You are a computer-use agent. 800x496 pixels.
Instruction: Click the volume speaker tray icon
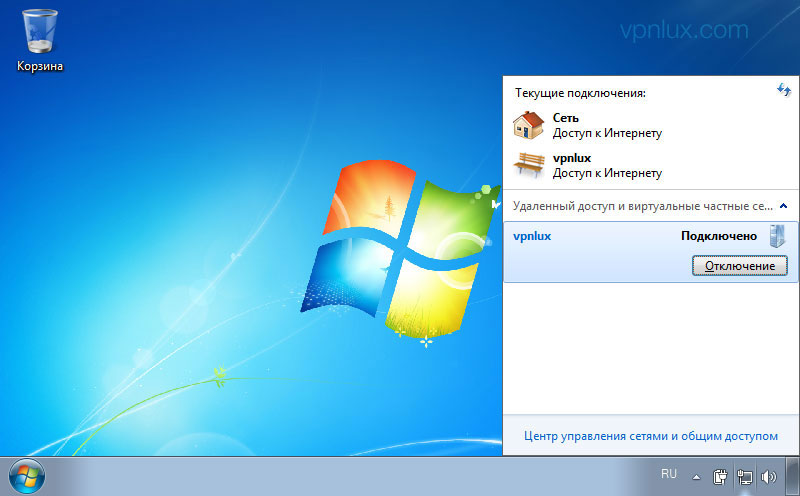(x=768, y=477)
